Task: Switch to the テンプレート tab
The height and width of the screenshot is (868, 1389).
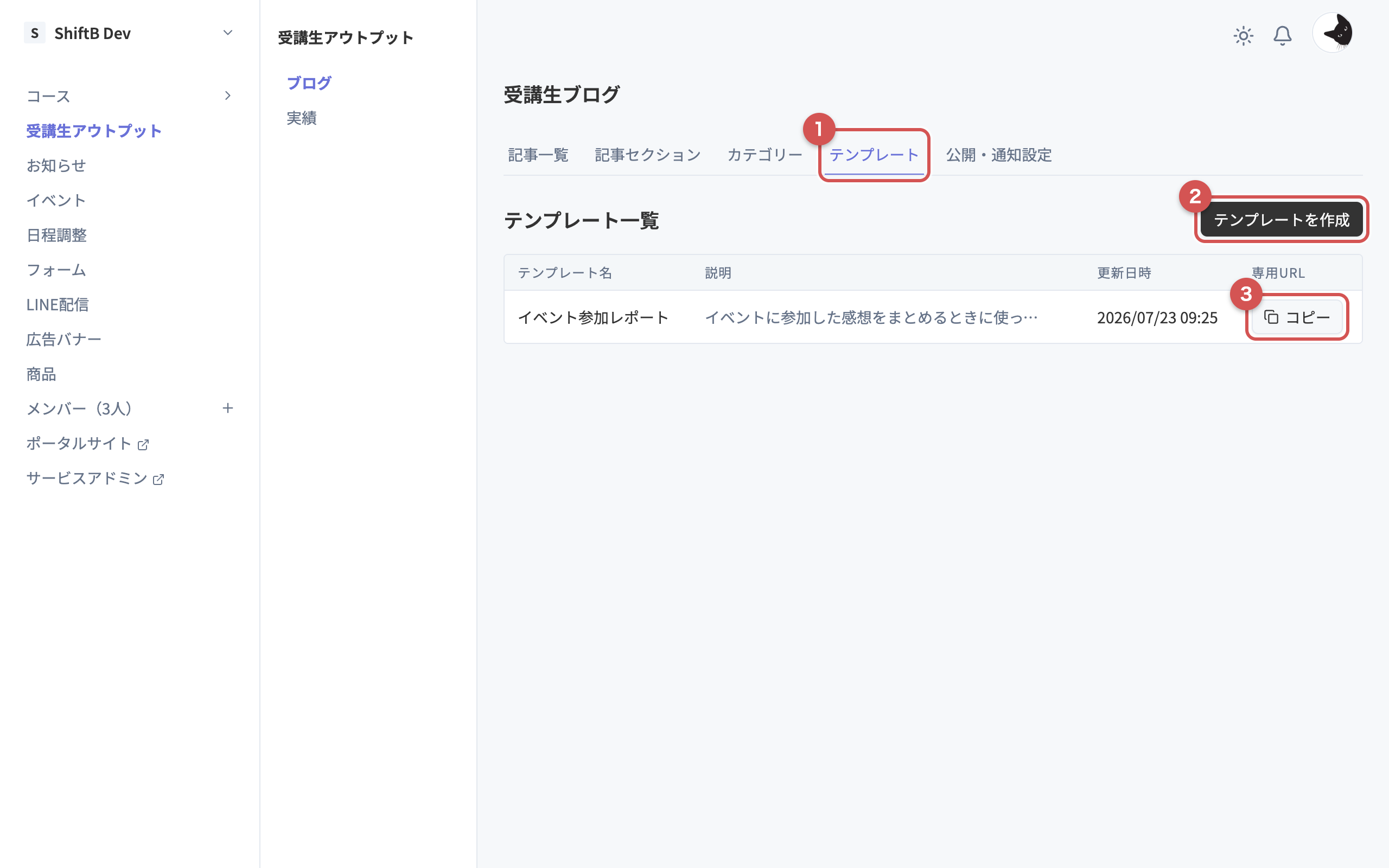Action: pos(874,155)
